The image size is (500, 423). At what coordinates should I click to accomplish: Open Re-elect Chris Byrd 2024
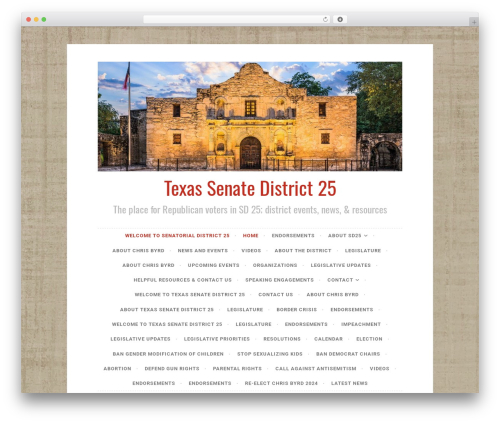[281, 383]
